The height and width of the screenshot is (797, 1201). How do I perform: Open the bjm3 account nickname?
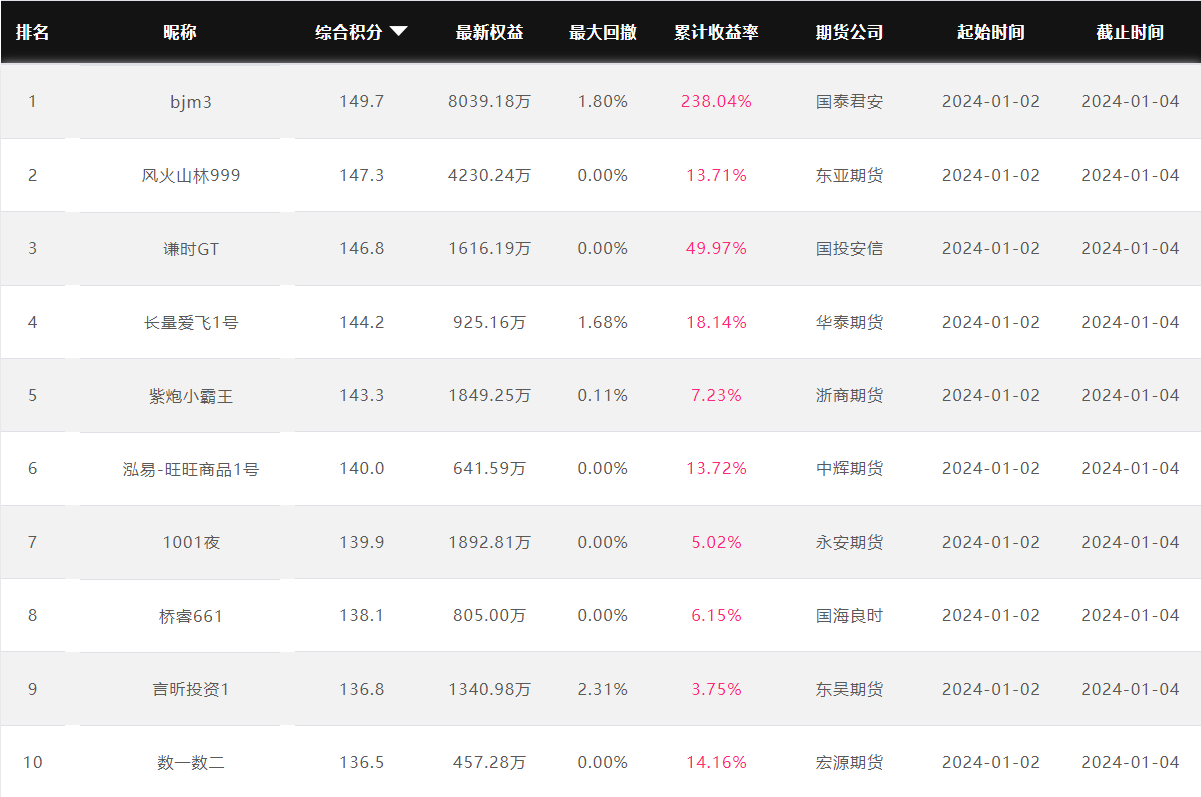pos(191,102)
